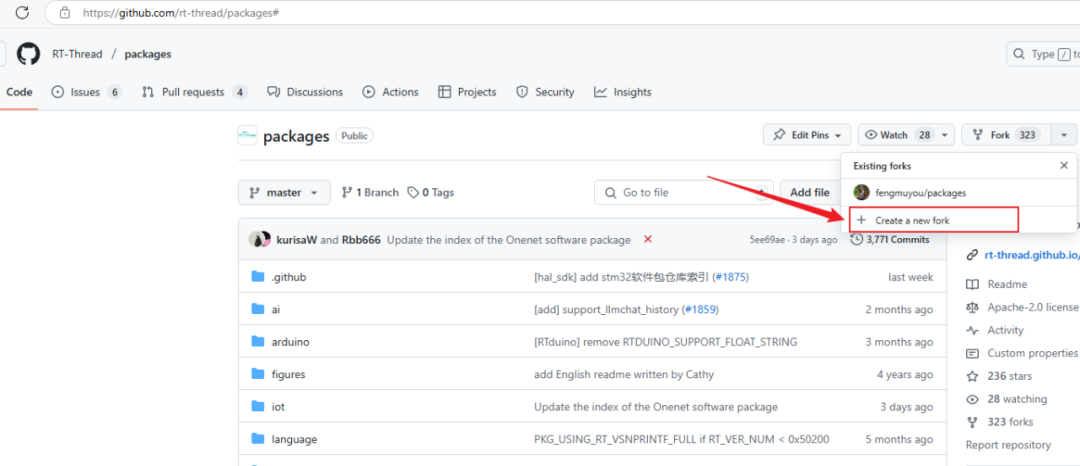Click the RTduino remove FLOAT_STRING commit message
The height and width of the screenshot is (466, 1080).
(x=666, y=341)
